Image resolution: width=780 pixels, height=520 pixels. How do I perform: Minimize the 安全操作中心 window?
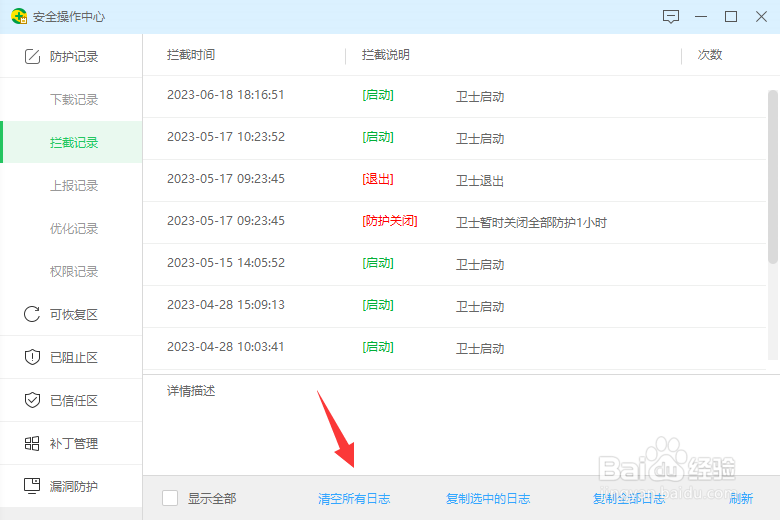point(701,17)
